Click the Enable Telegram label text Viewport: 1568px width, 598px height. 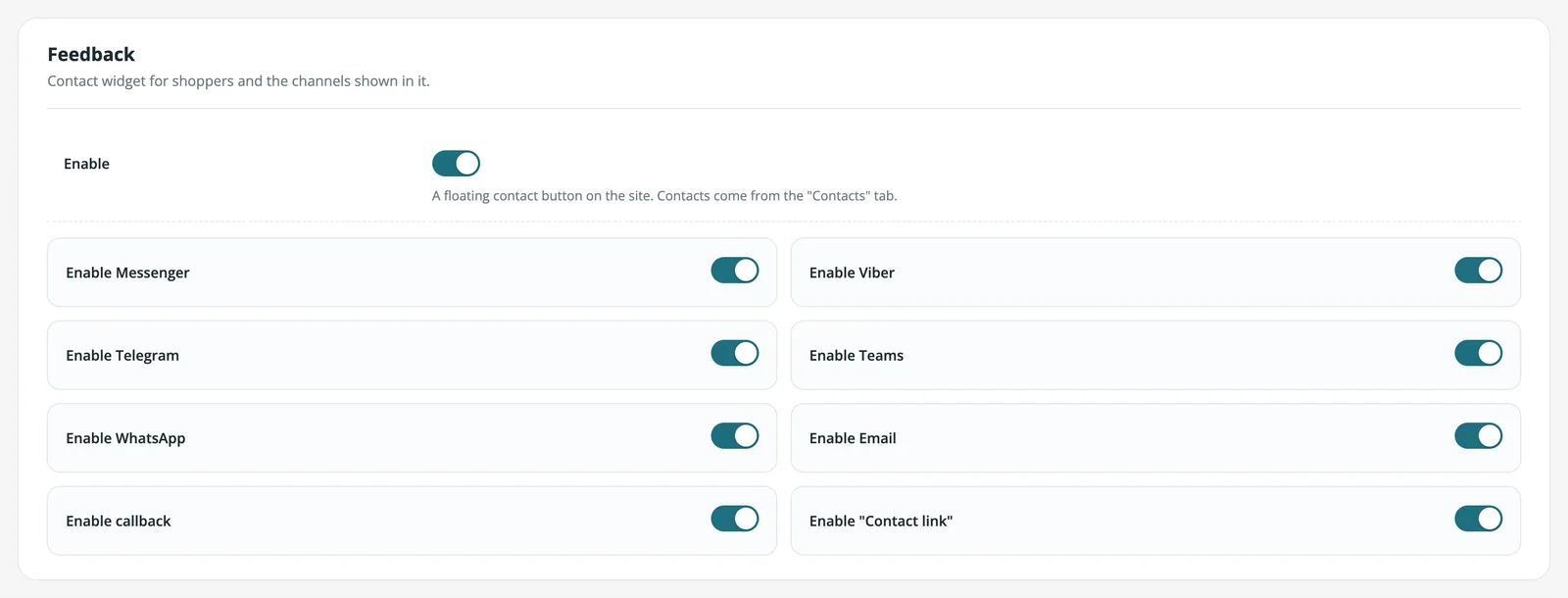[122, 356]
